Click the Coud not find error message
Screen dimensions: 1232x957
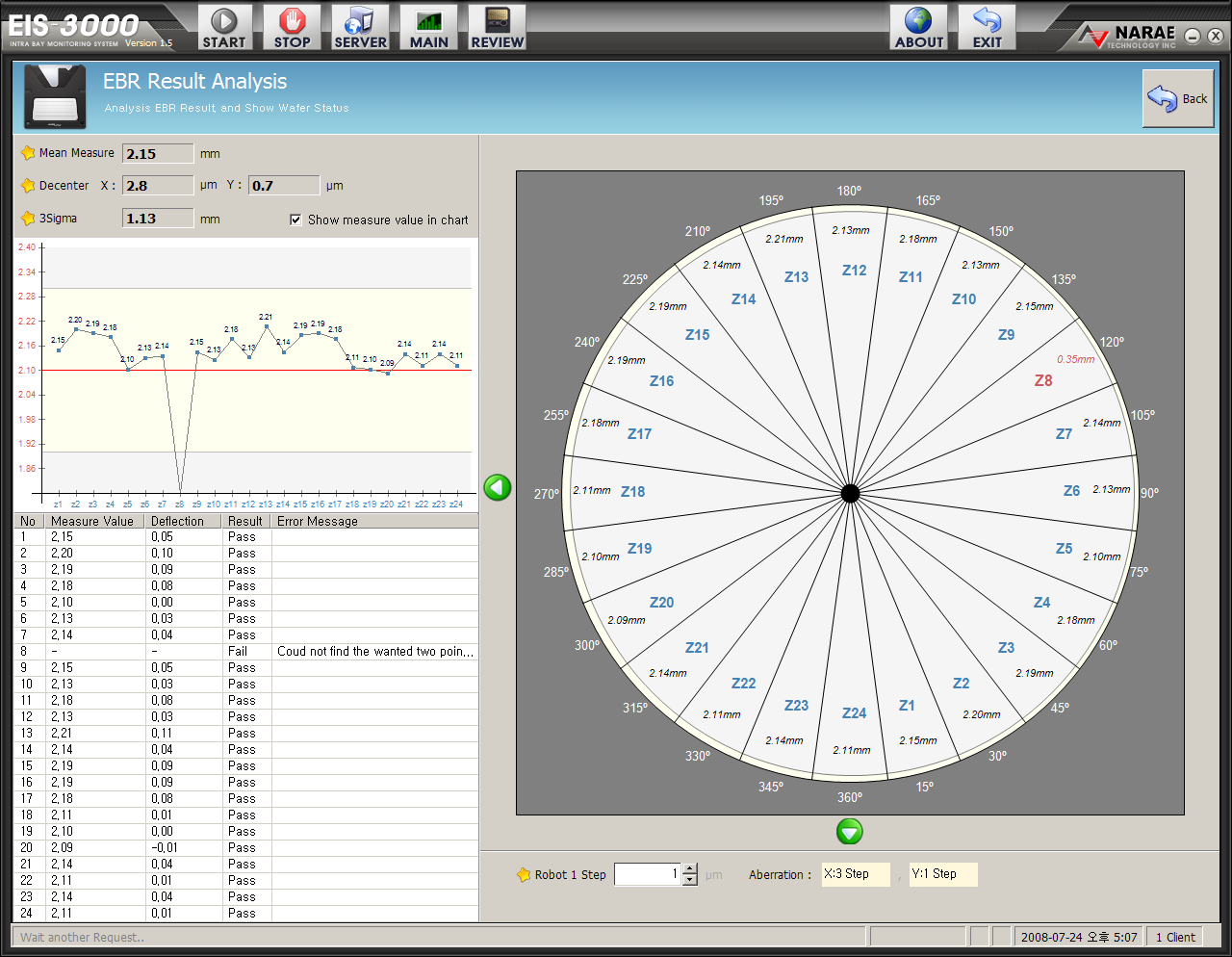pos(375,651)
